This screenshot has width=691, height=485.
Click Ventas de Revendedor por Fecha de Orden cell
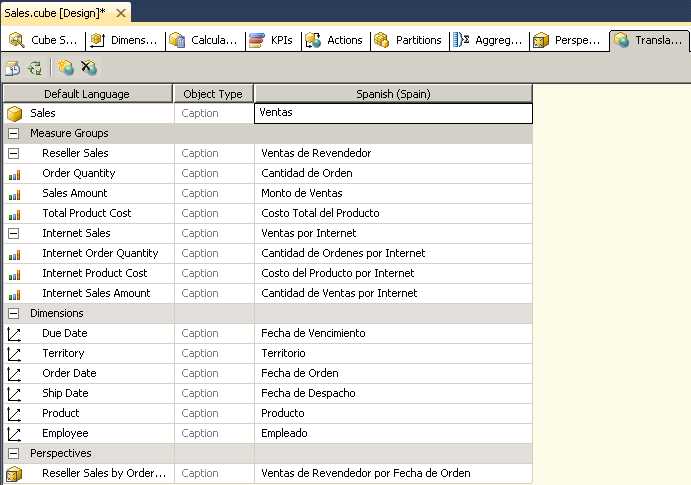tap(393, 474)
